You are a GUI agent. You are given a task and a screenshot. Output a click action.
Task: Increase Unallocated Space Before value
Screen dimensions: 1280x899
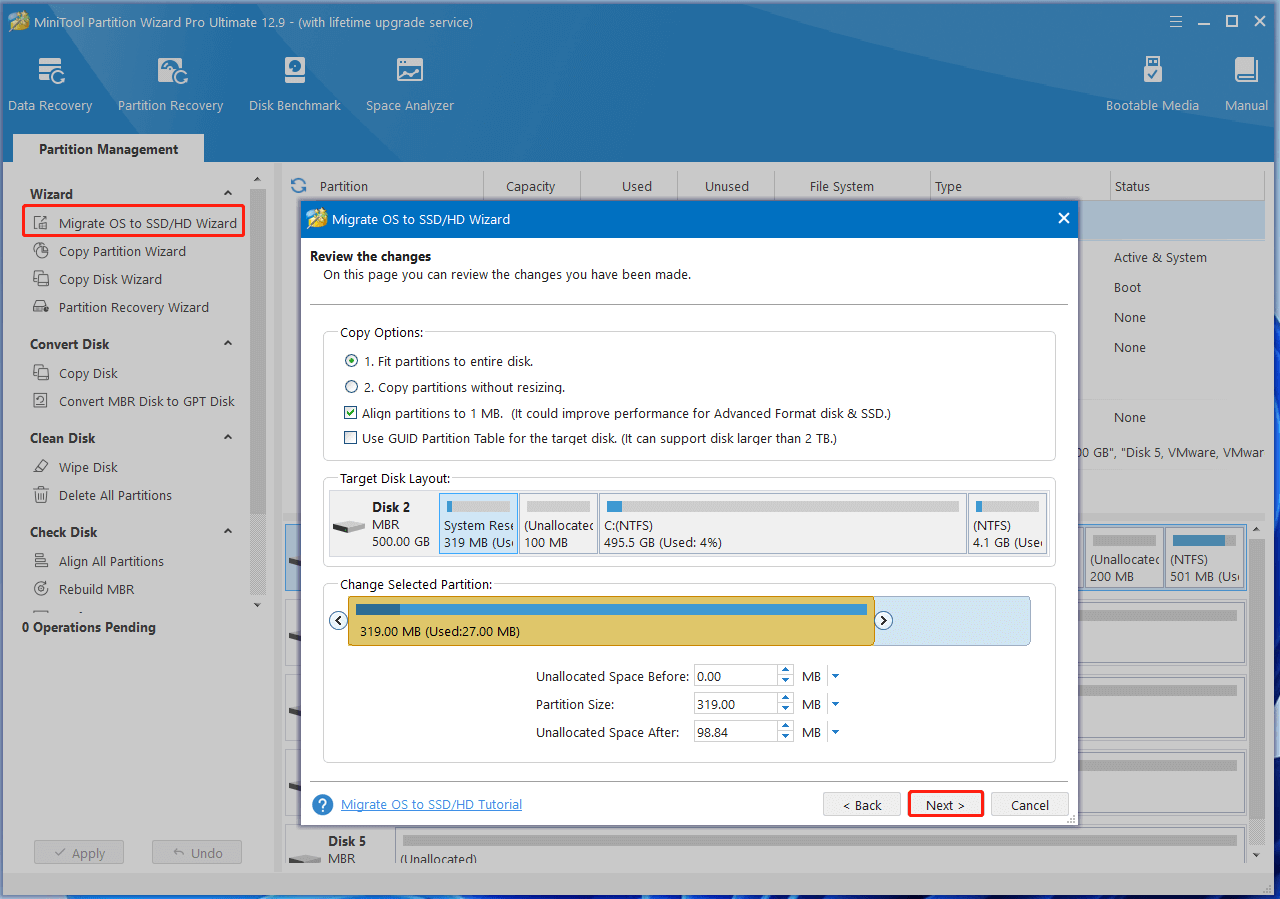(786, 671)
